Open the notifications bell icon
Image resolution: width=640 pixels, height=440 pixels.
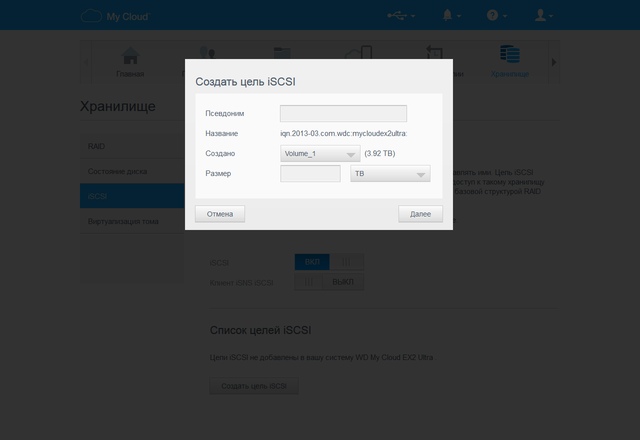451,16
